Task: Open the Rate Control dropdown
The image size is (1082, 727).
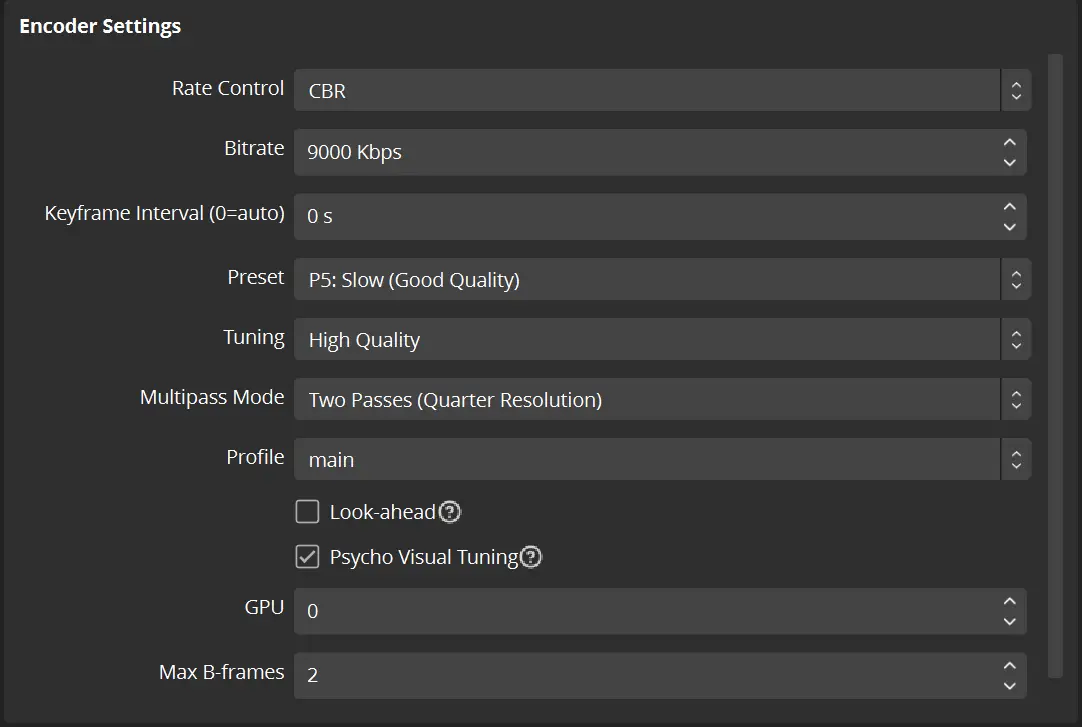Action: tap(661, 90)
